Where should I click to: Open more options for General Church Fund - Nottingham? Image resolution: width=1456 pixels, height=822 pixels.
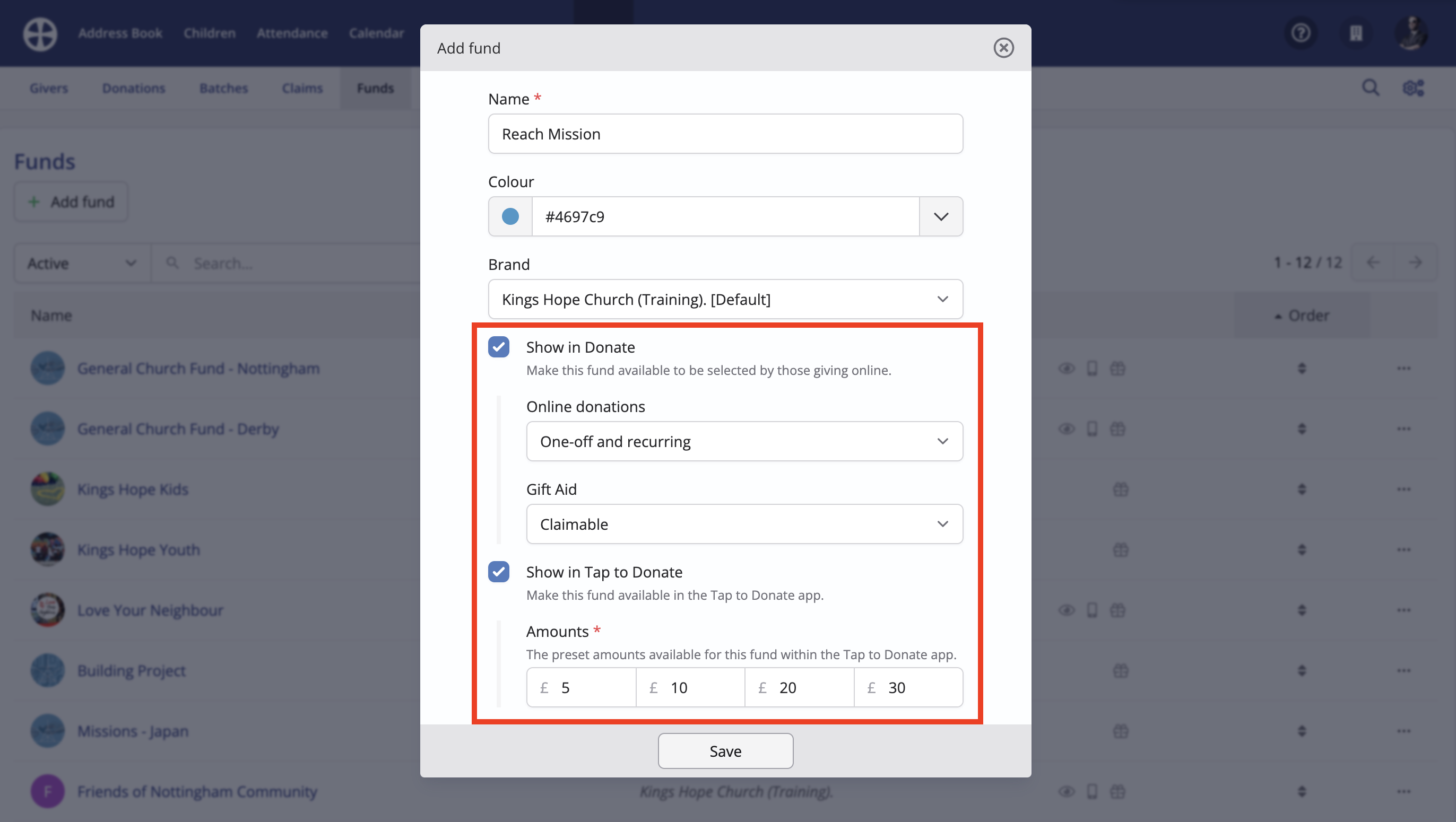(1403, 369)
